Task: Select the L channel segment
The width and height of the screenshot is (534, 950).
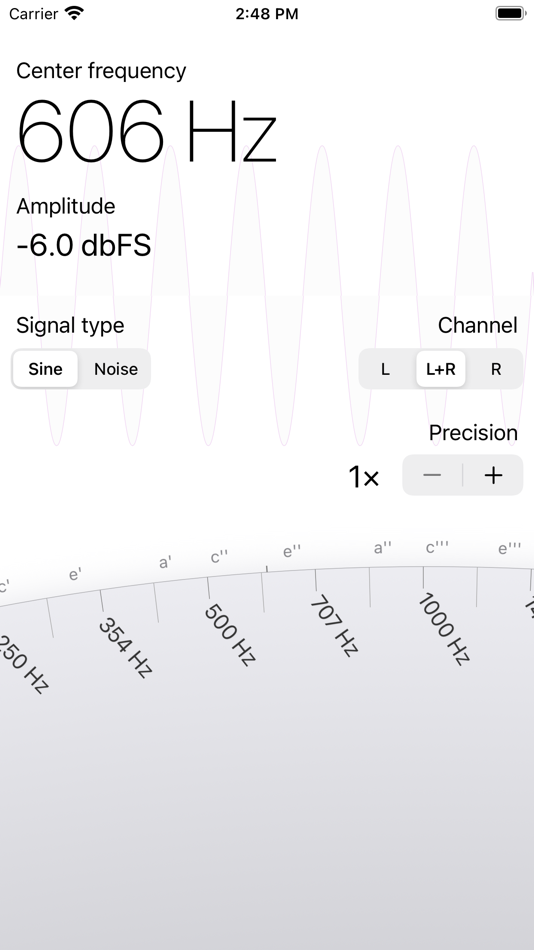Action: [385, 369]
